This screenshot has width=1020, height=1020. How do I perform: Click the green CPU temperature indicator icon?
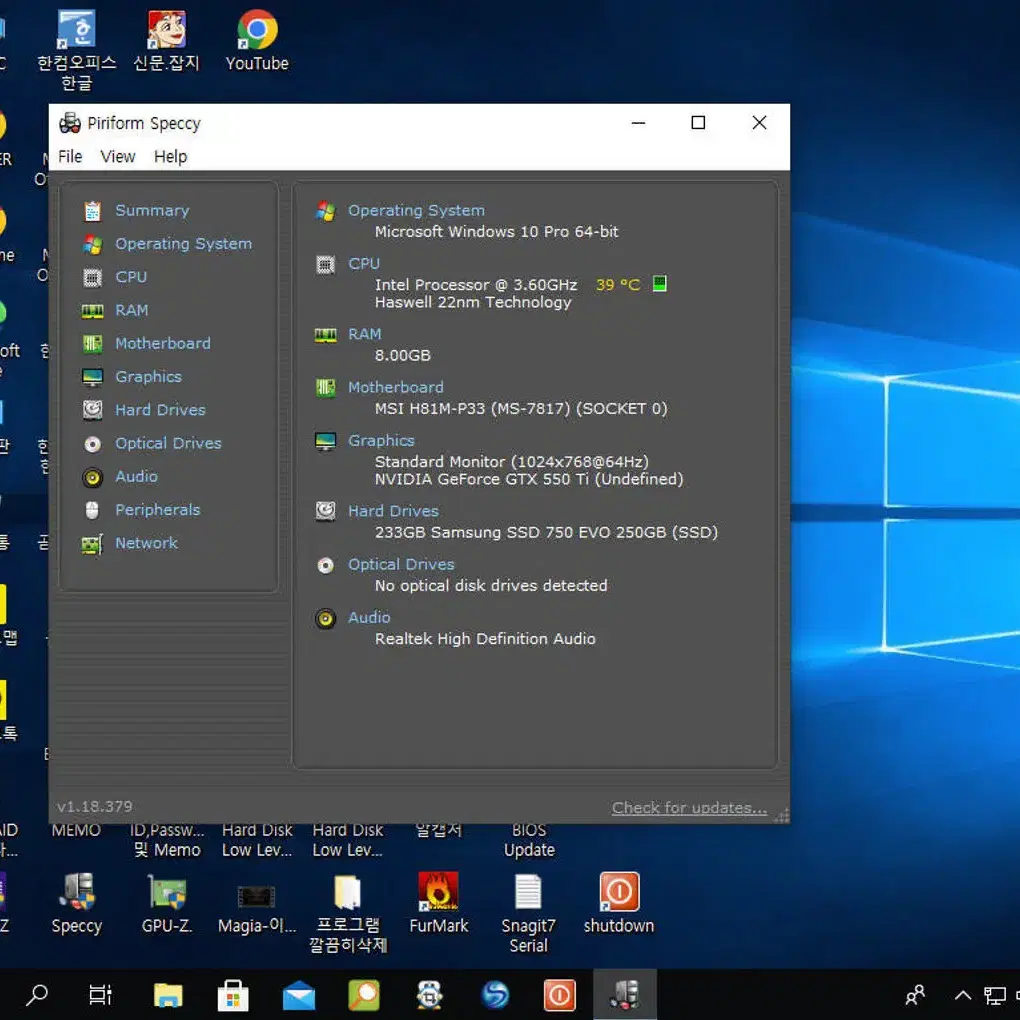click(x=659, y=284)
